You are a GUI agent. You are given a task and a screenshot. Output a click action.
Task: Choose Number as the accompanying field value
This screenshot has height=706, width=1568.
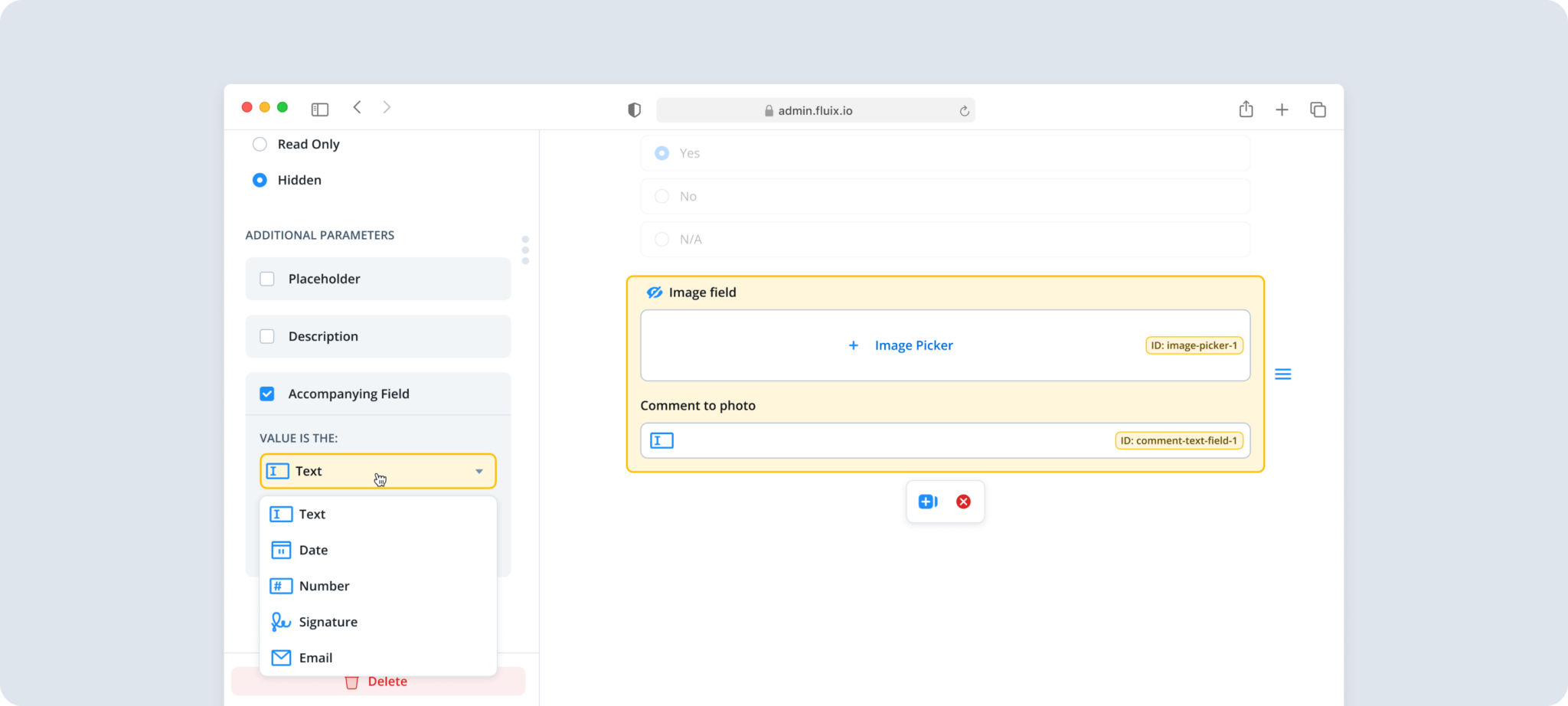(324, 585)
